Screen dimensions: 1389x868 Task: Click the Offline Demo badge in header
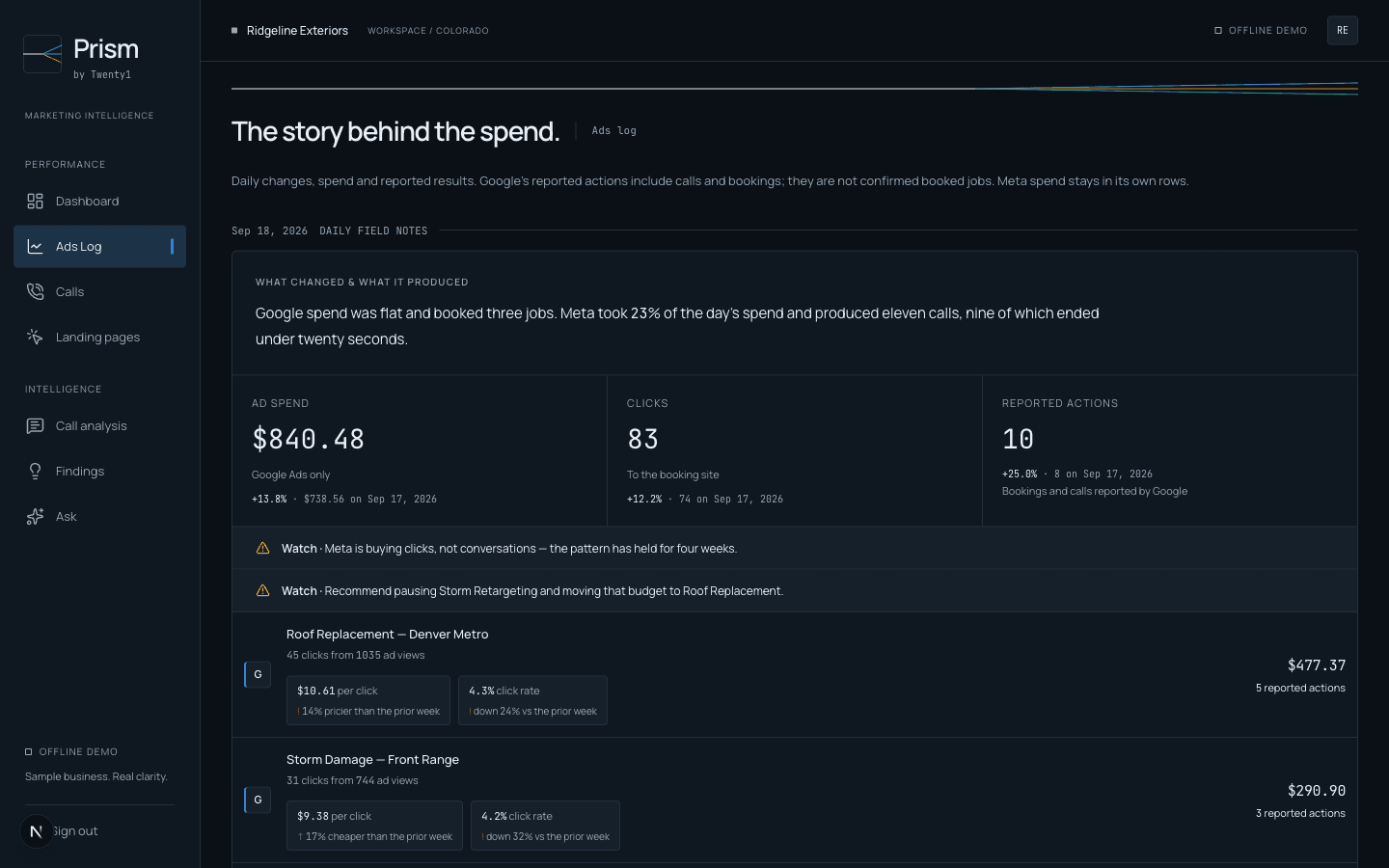coord(1261,31)
